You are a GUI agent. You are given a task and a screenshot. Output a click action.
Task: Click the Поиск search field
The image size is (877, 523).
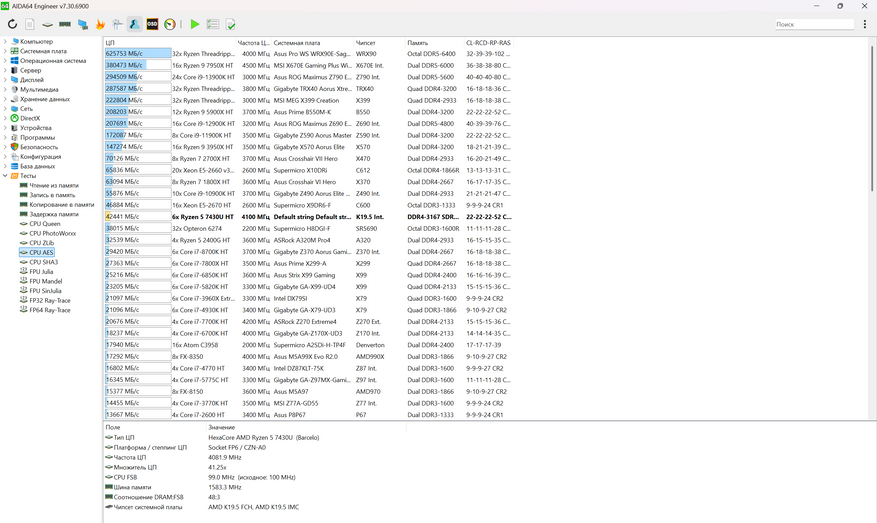814,24
